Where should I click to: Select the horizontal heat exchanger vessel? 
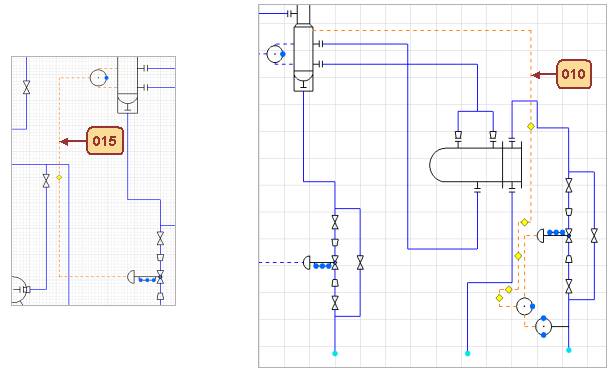[475, 165]
